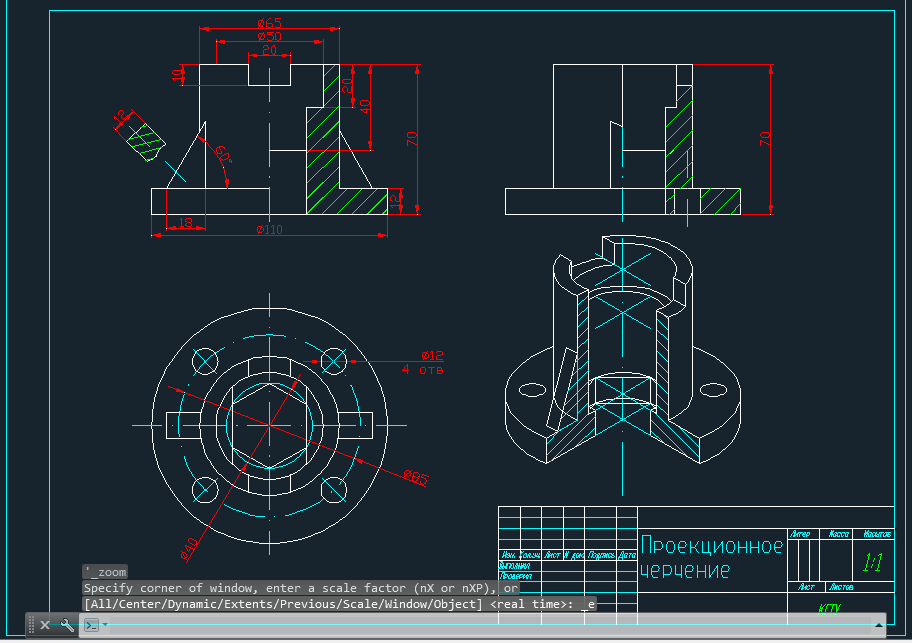Screen dimensions: 912x643
Task: Select the '4 отв' annotation text
Action: 423,369
